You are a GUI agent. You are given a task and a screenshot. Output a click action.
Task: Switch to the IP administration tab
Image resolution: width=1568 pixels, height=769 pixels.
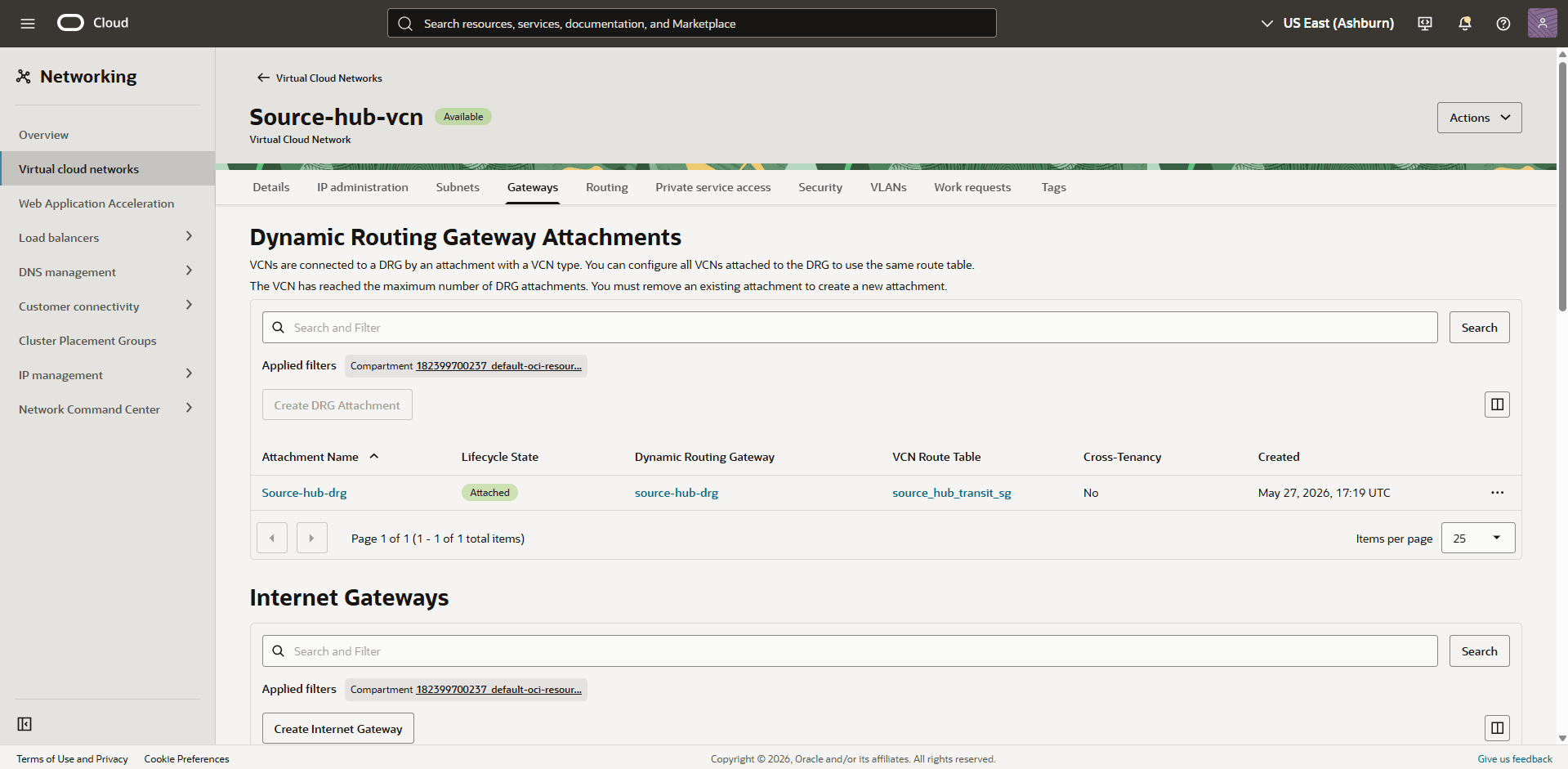click(363, 187)
